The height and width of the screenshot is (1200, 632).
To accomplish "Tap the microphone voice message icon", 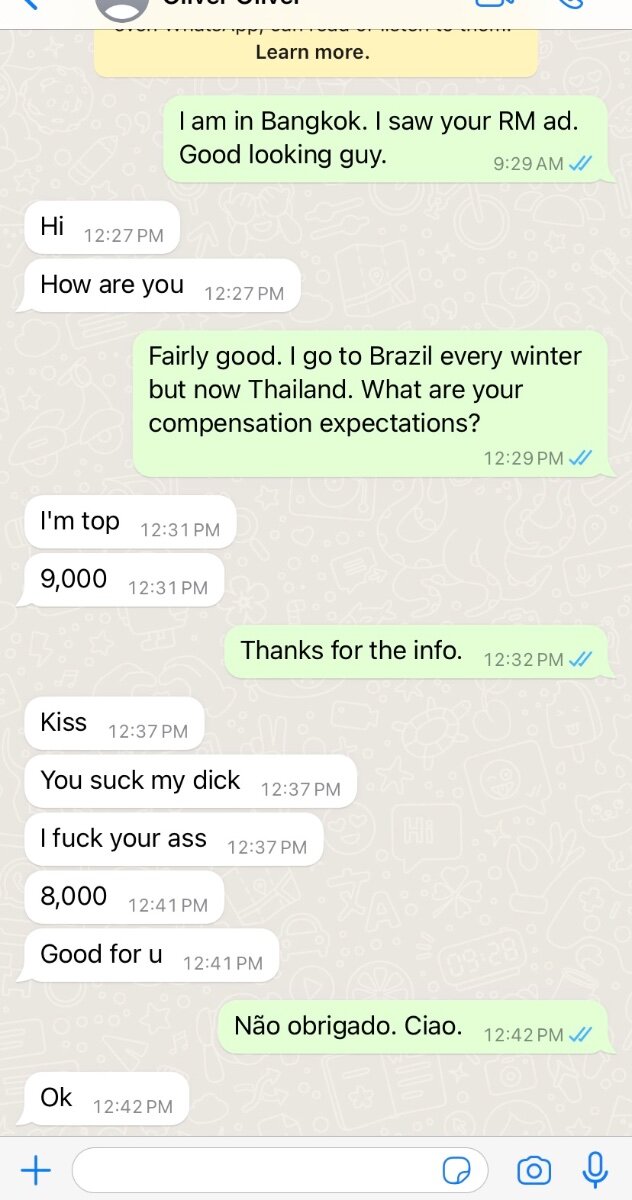I will pos(595,1169).
